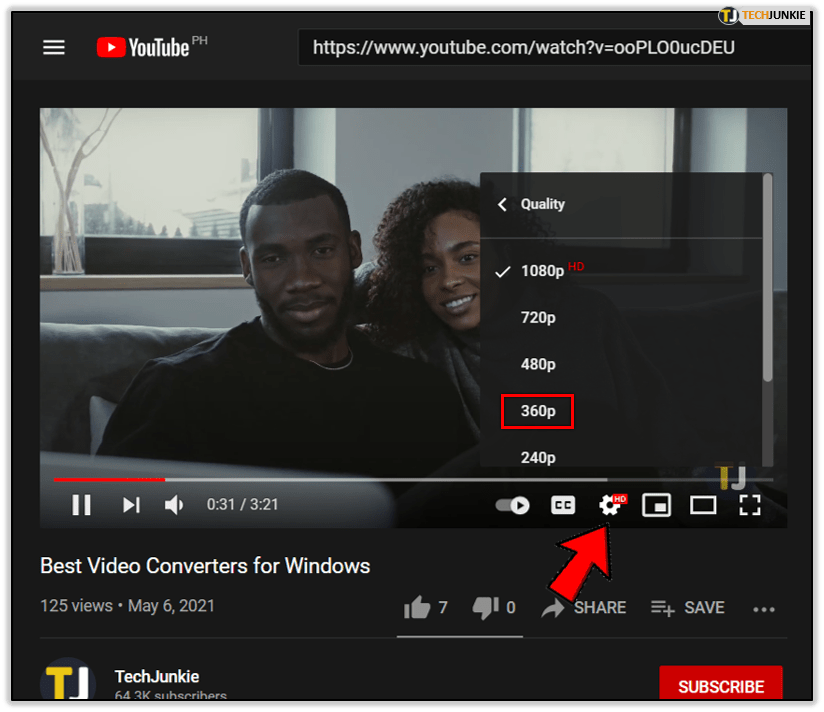
Task: Toggle closed captions on
Action: coord(563,505)
